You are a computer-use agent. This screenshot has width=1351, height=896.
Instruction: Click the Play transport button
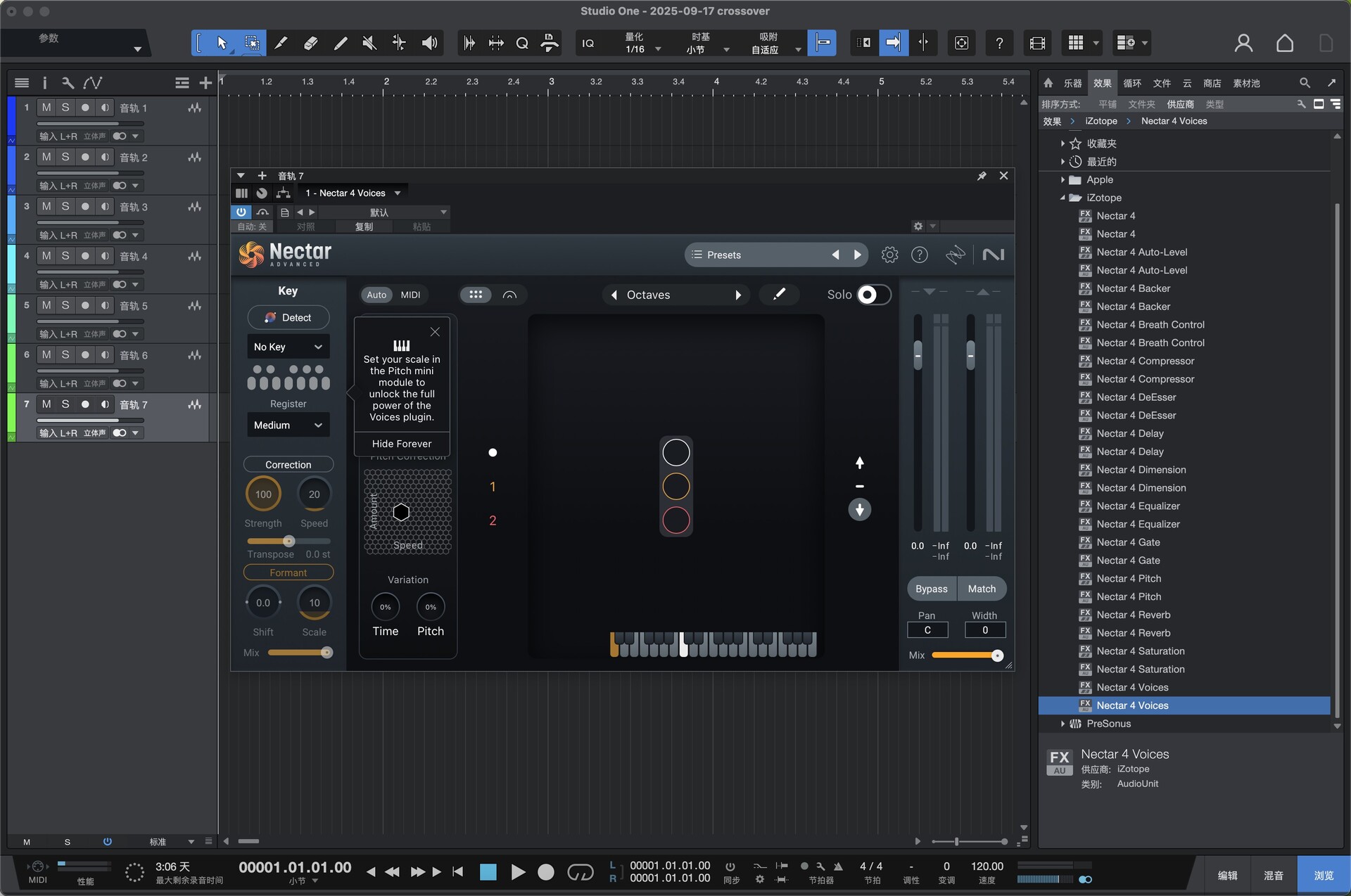tap(518, 872)
